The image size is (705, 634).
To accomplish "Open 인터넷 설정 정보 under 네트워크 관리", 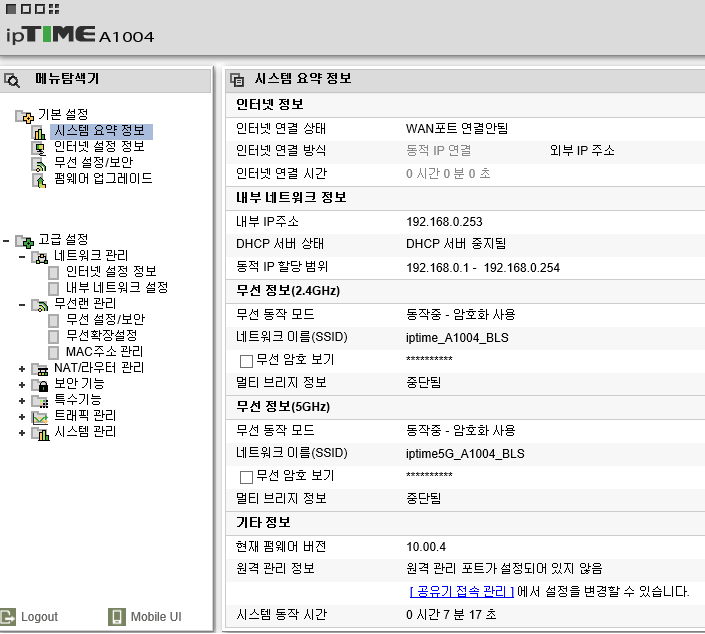I will (x=111, y=272).
